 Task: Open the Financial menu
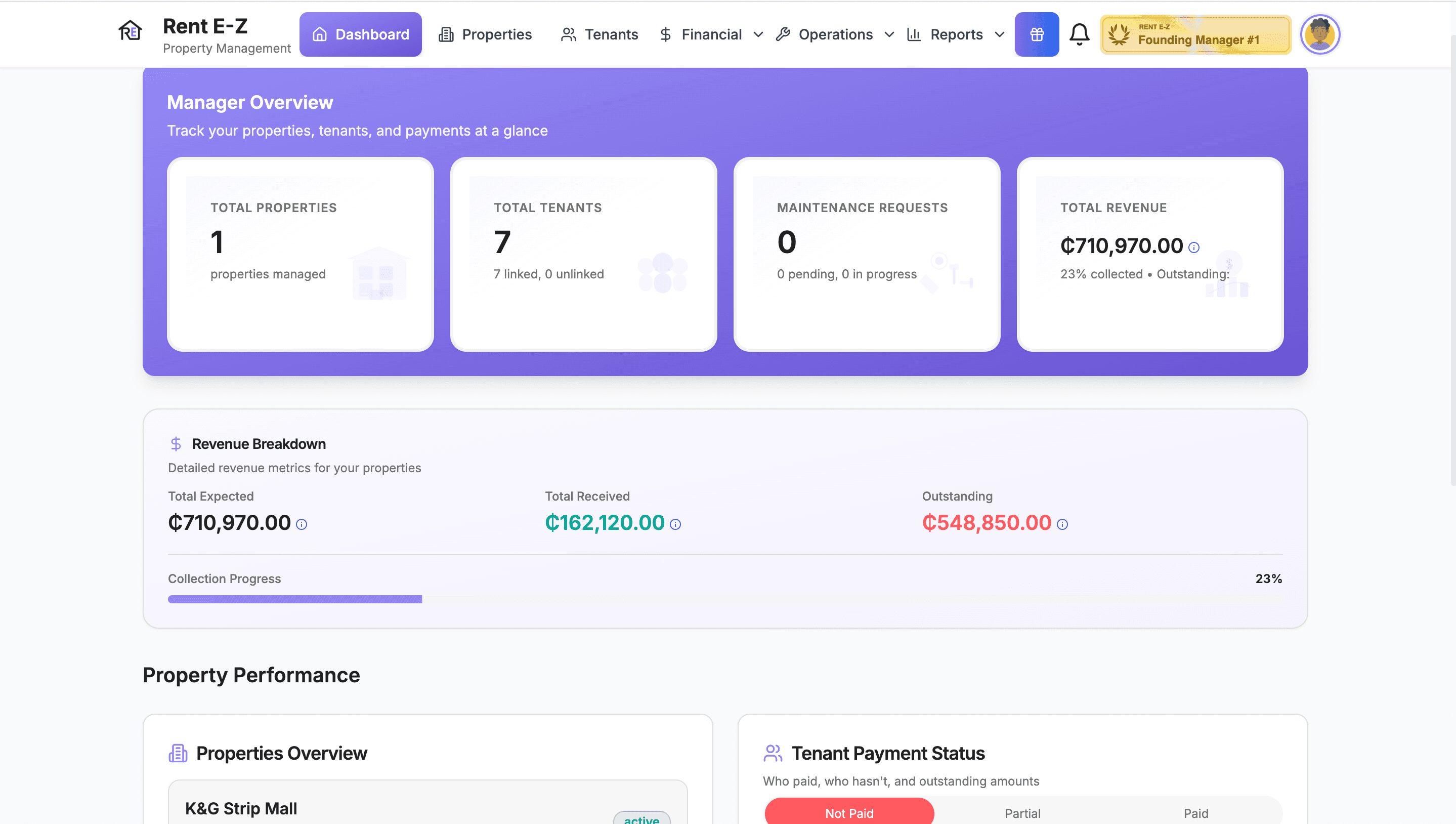(711, 34)
